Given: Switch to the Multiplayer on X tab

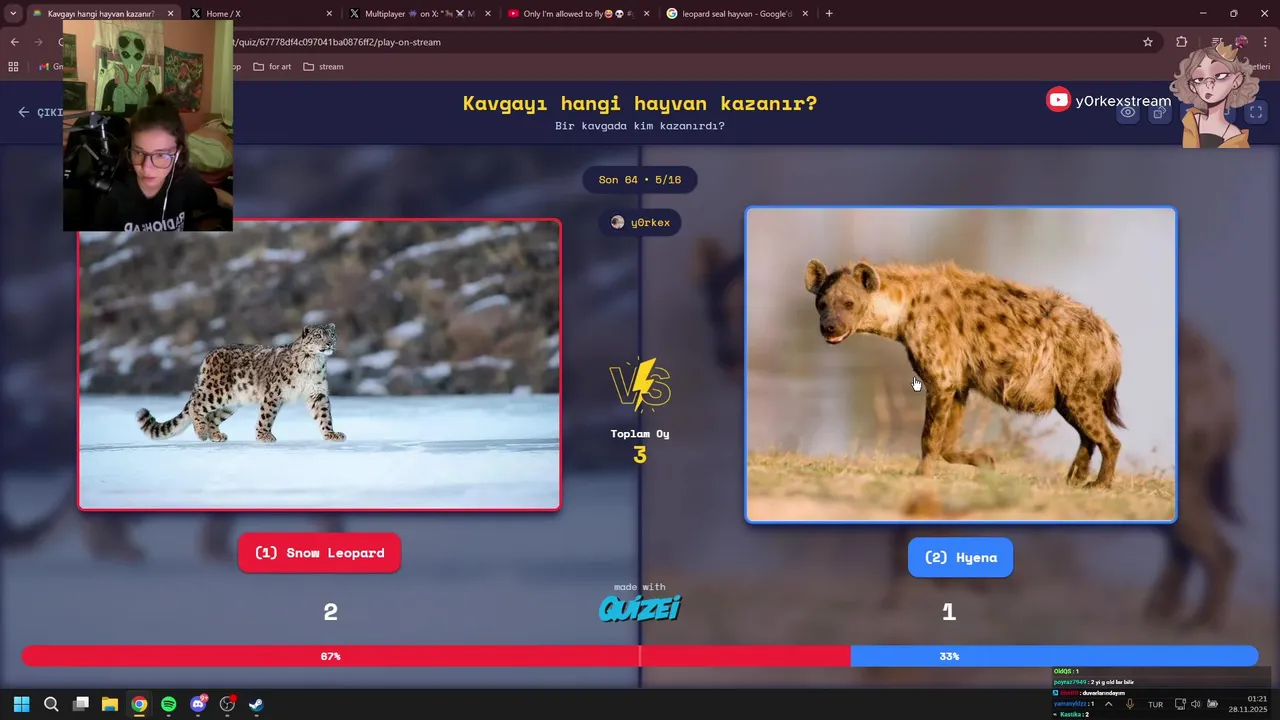Looking at the screenshot, I should click(418, 14).
